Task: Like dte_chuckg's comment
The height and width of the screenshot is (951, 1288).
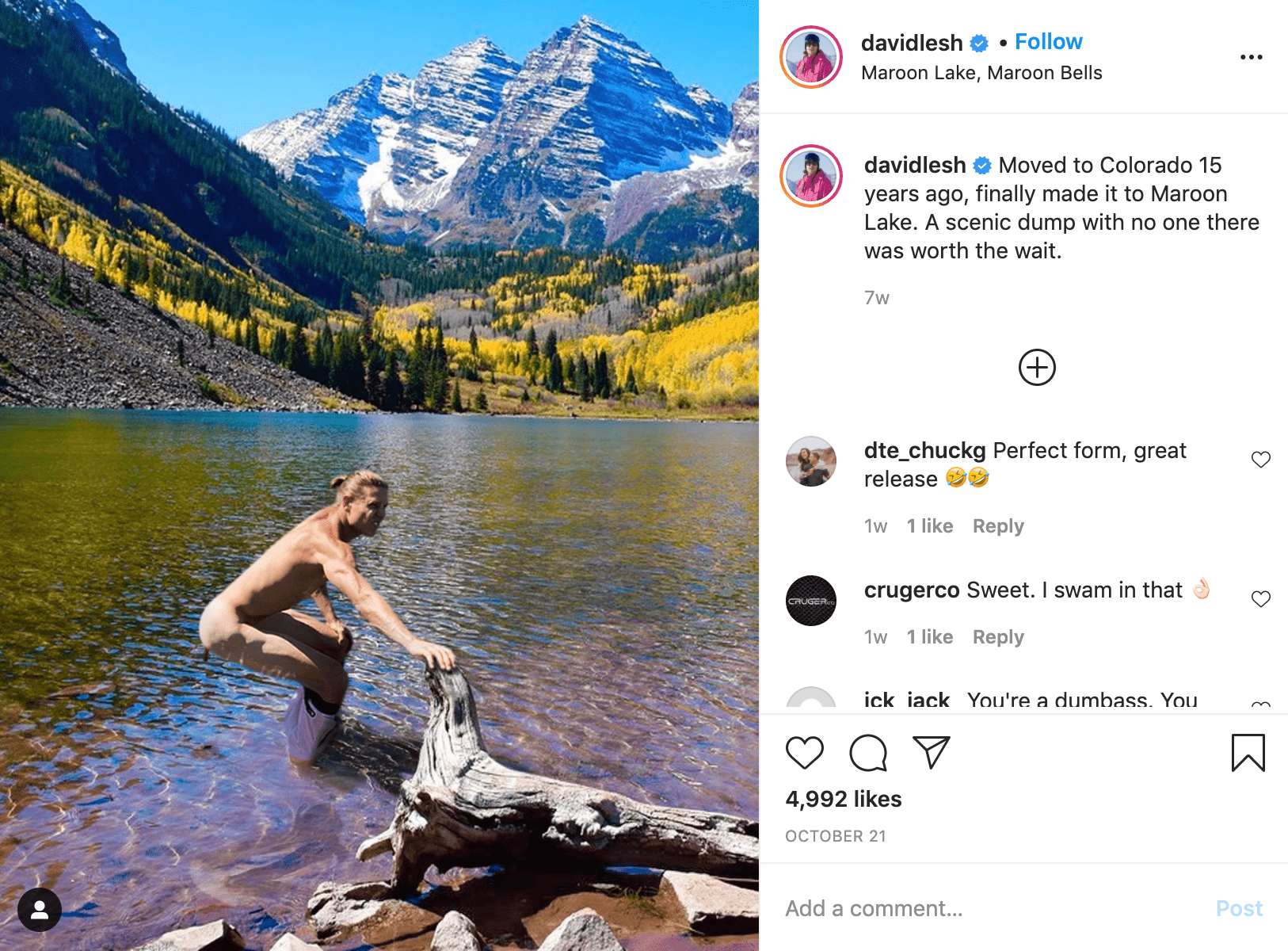Action: pyautogui.click(x=1260, y=460)
